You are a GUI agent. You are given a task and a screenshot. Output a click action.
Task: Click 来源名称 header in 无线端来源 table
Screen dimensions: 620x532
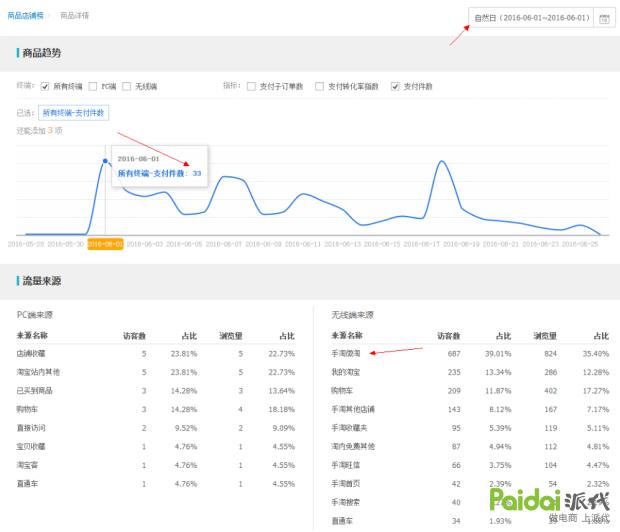[347, 335]
